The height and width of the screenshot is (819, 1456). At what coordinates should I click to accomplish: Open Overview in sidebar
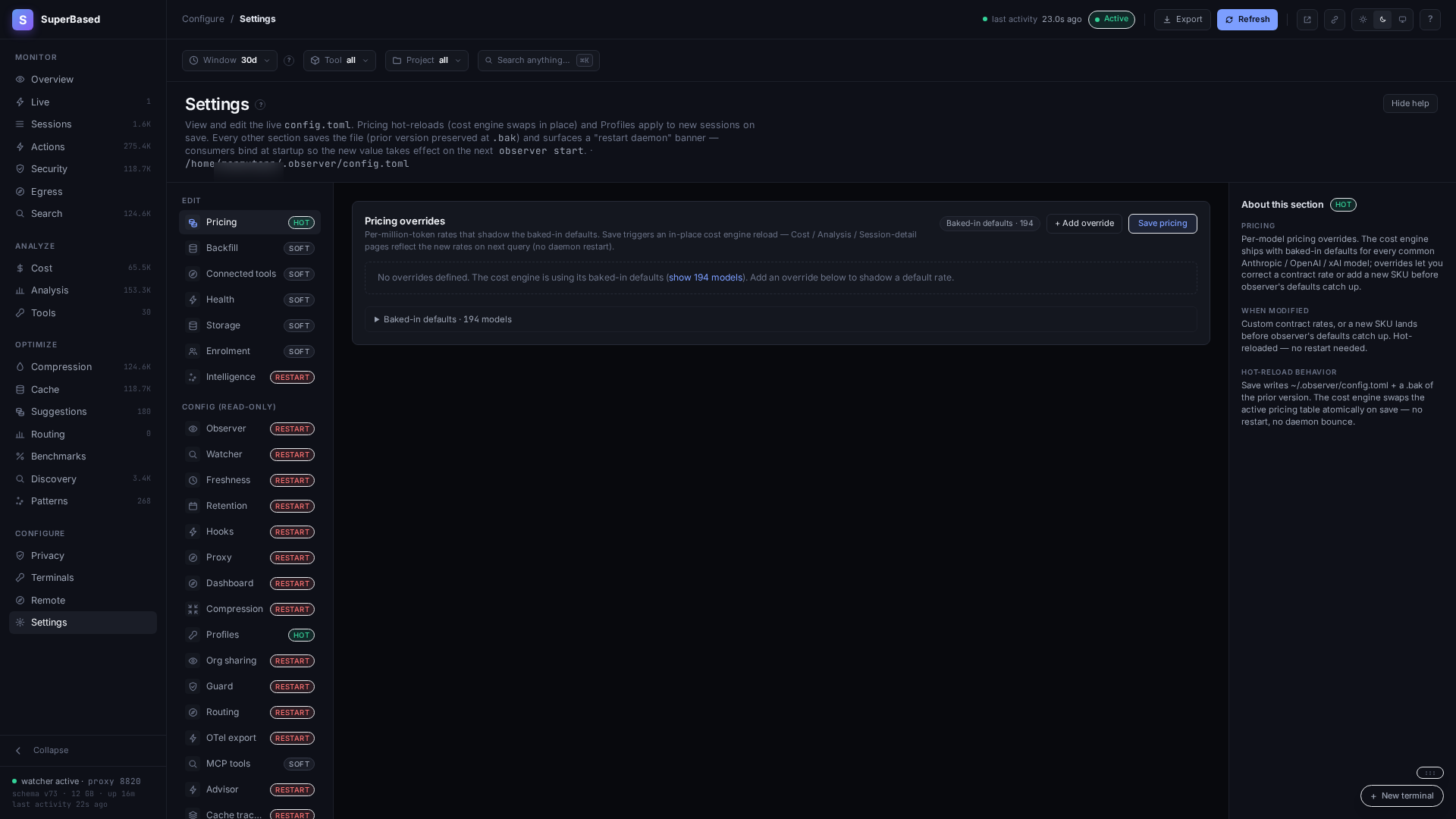(x=83, y=80)
